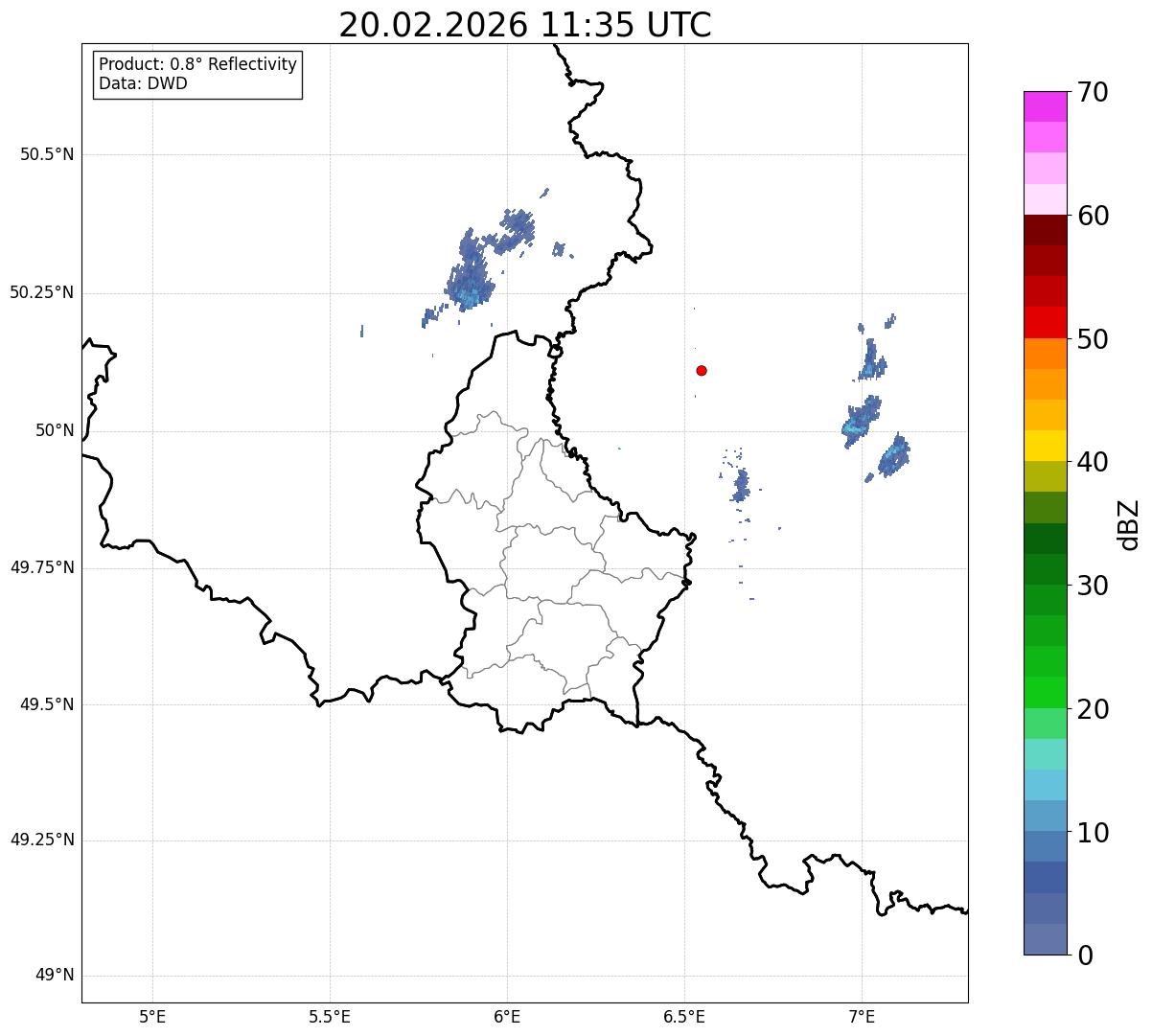Click the large radar echo near 50.25°N
The height and width of the screenshot is (1036, 1152).
[x=470, y=271]
